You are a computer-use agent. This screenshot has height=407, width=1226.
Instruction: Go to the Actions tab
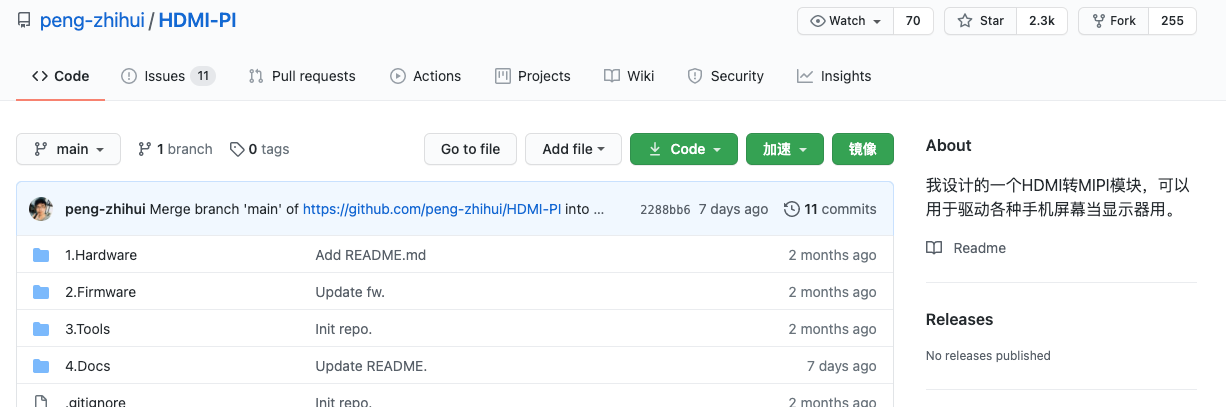426,76
